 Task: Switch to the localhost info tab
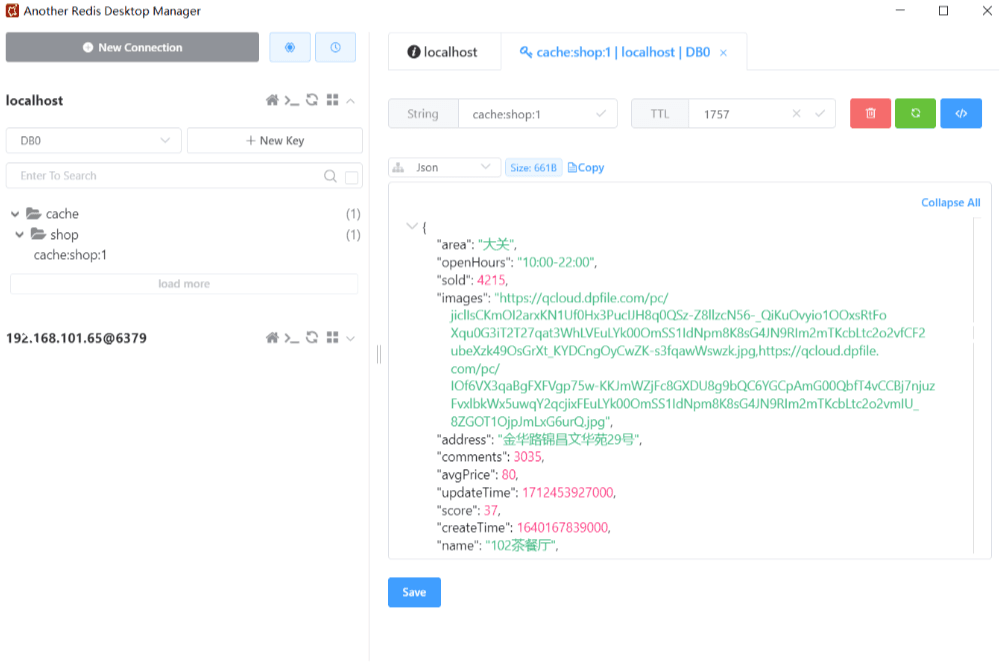point(443,52)
